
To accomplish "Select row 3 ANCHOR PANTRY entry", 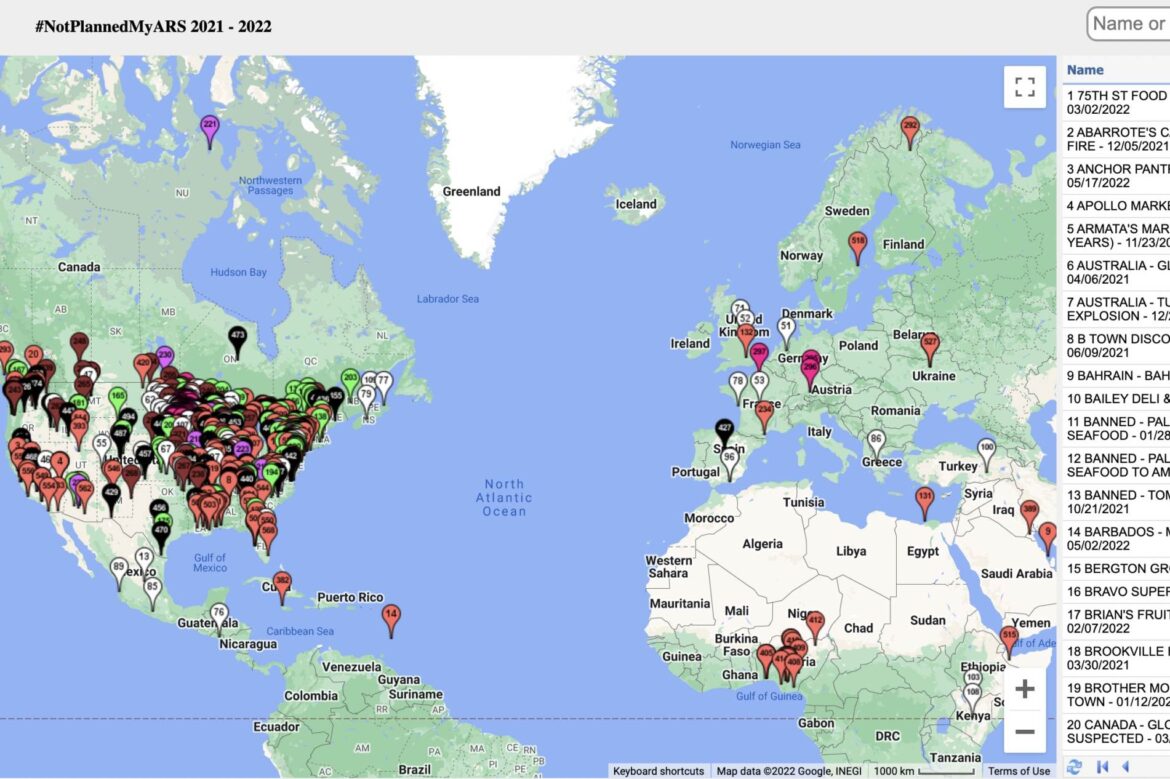I will (1116, 175).
